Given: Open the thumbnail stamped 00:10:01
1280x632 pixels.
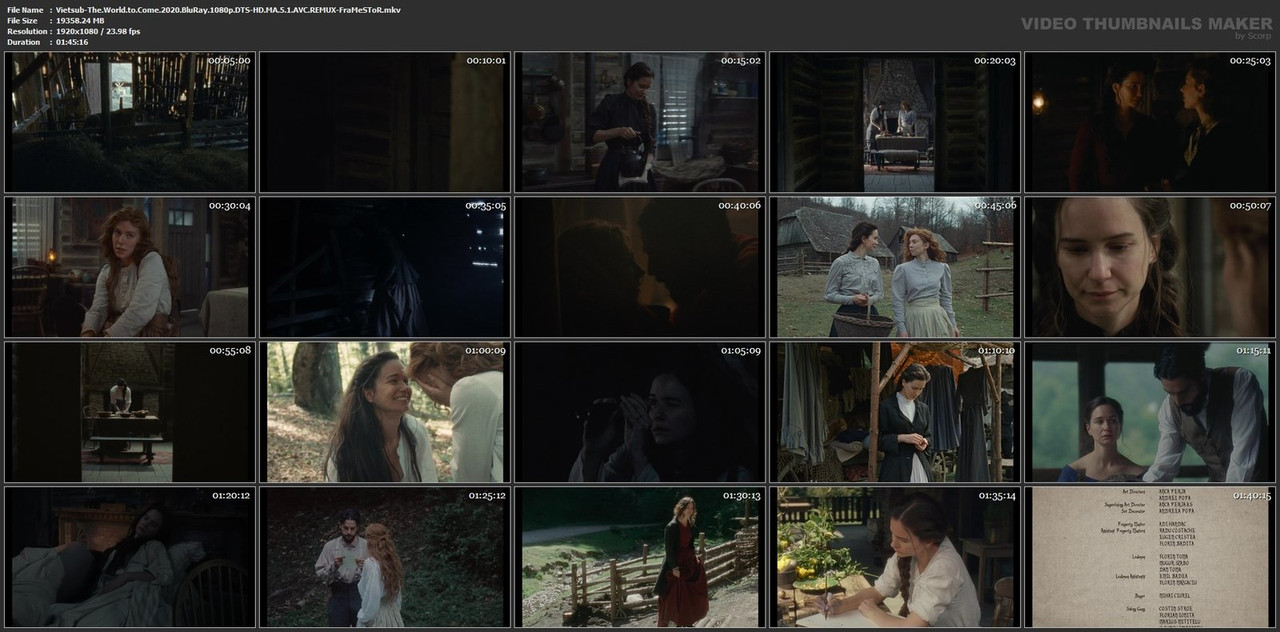Looking at the screenshot, I should (385, 122).
